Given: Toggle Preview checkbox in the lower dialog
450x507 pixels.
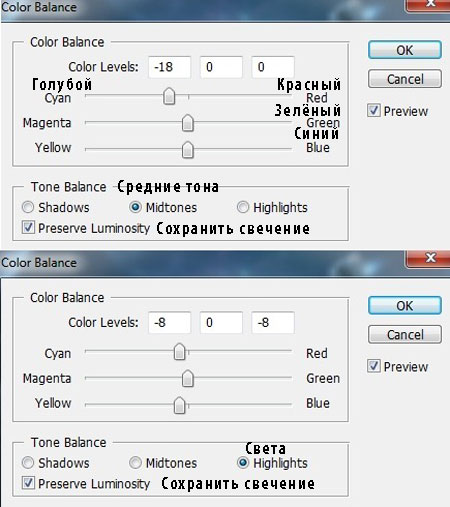Looking at the screenshot, I should click(x=374, y=366).
